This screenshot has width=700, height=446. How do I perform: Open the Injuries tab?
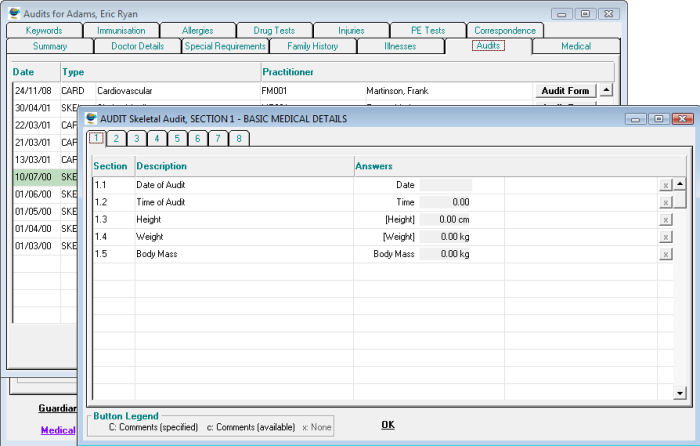[351, 30]
